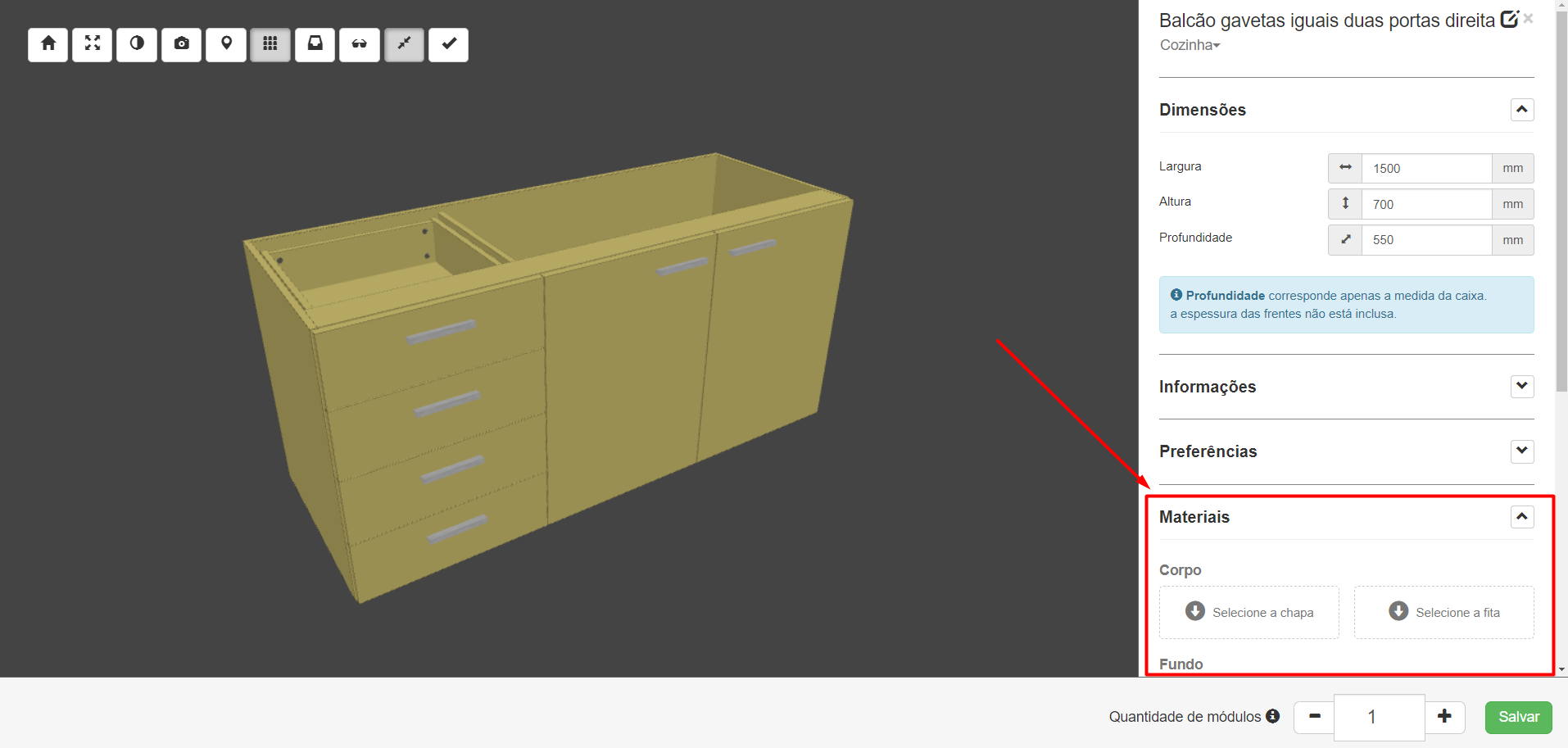Image resolution: width=1568 pixels, height=748 pixels.
Task: Click the Profundidade diagonal arrows icon
Action: coord(1345,239)
